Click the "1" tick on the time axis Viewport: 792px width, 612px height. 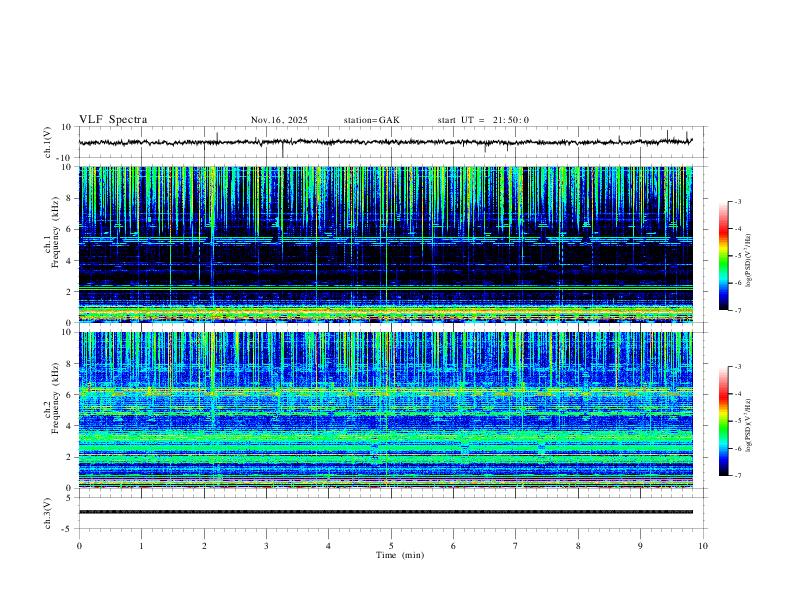141,546
